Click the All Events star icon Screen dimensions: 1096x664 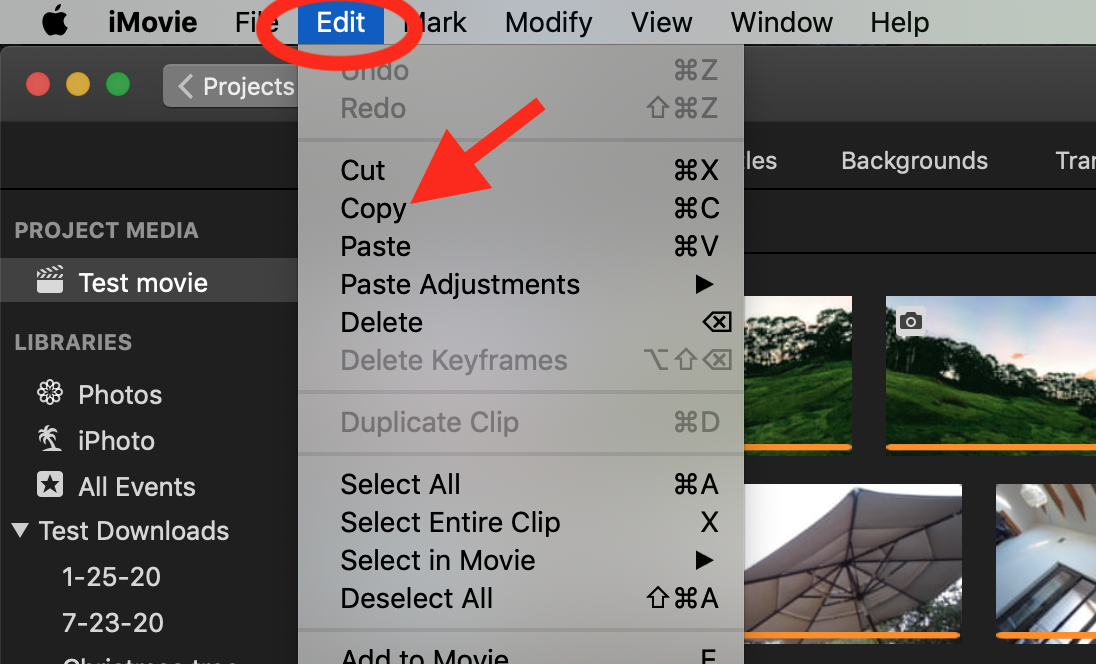49,486
